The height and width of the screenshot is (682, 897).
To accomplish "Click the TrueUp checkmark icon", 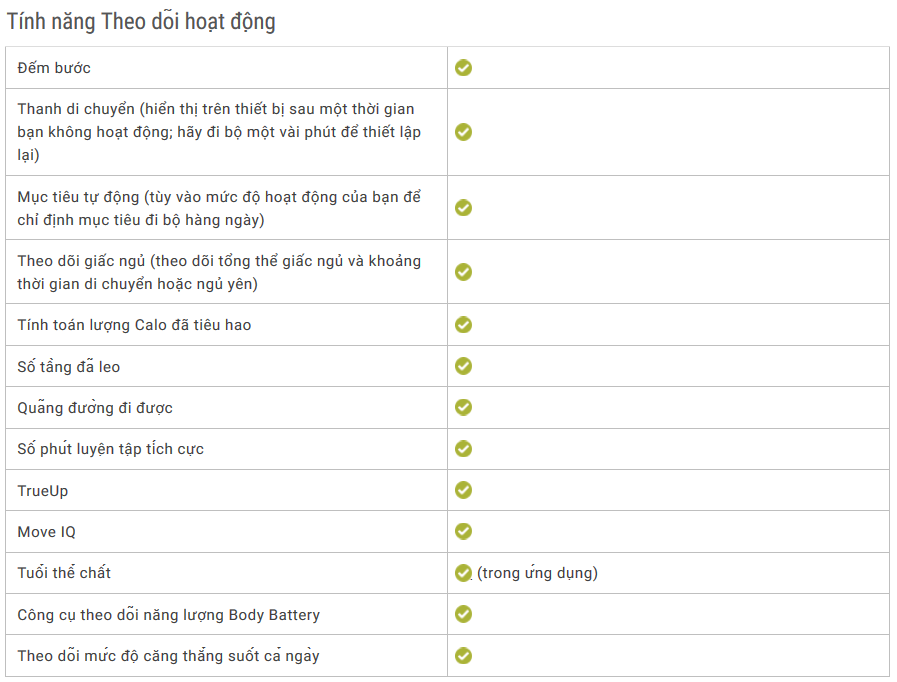I will 463,490.
